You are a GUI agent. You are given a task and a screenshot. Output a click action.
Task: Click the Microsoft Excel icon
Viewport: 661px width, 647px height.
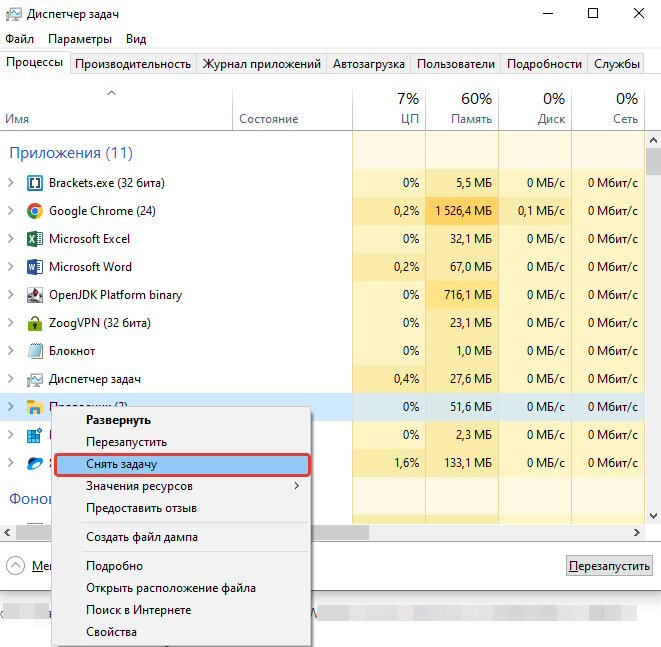coord(35,239)
